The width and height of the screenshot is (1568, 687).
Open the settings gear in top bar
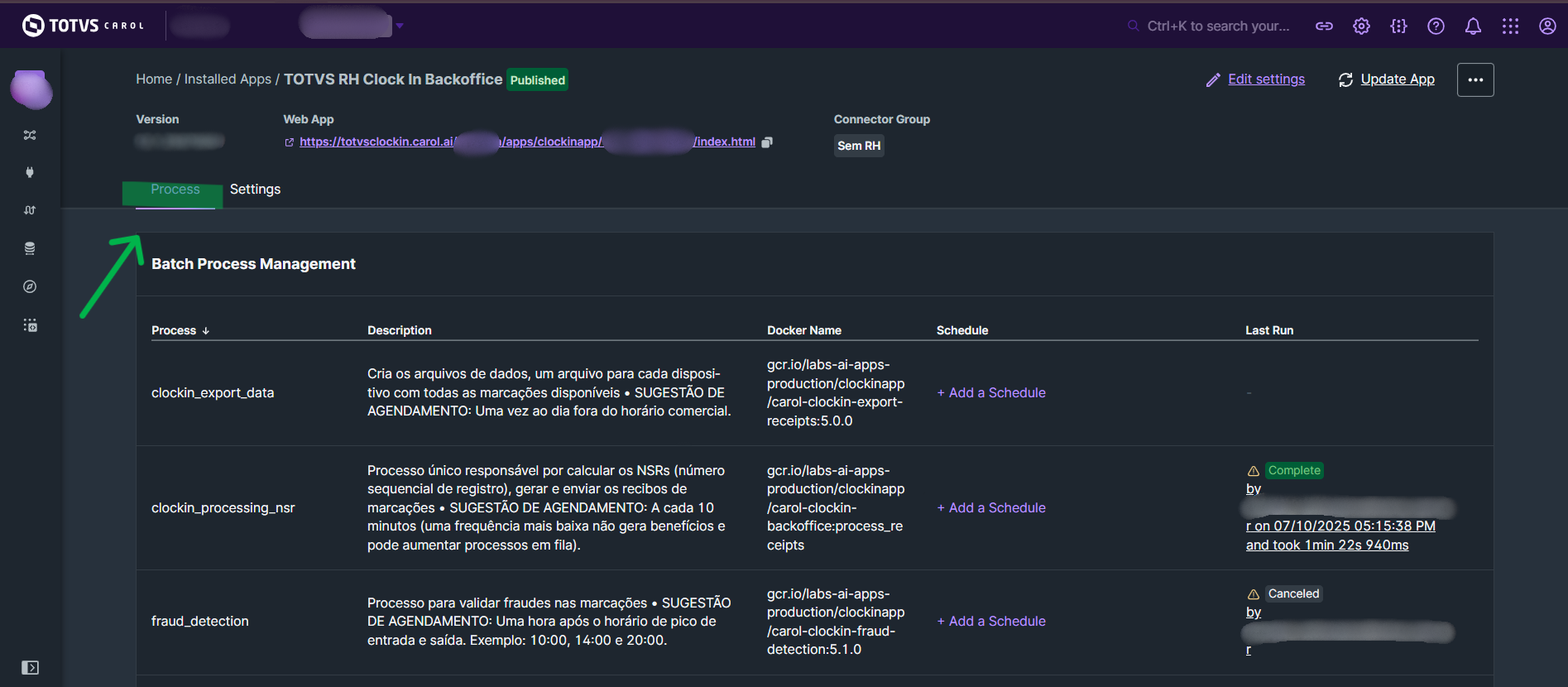click(x=1361, y=26)
